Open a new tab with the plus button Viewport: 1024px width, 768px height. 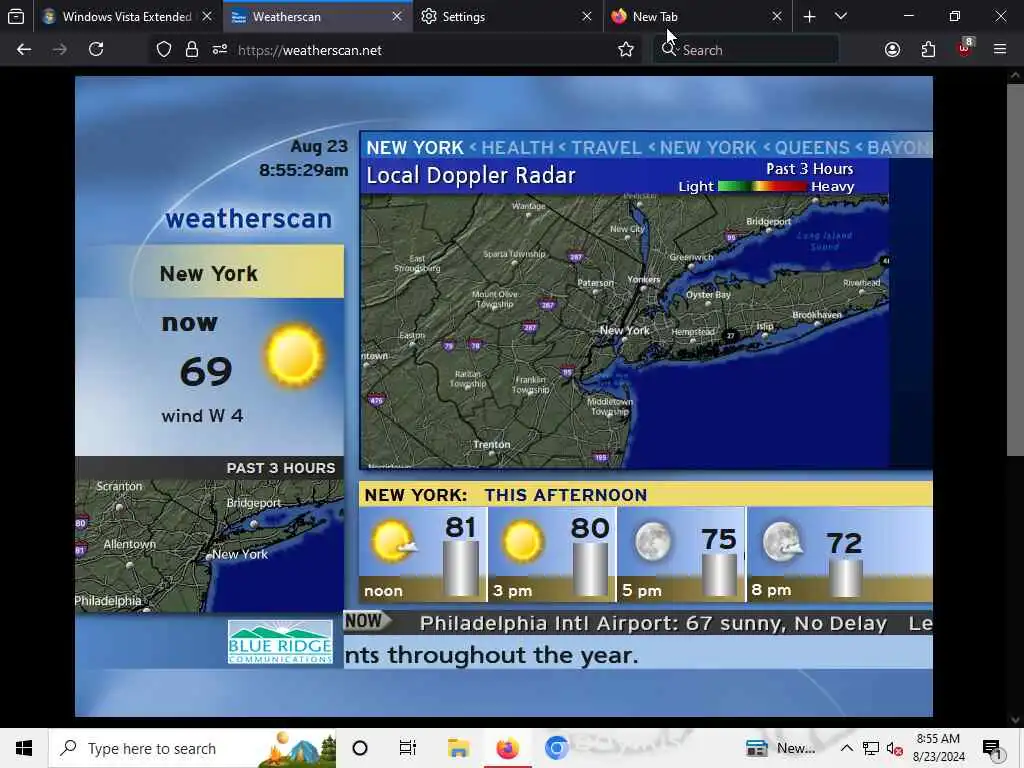[x=809, y=16]
